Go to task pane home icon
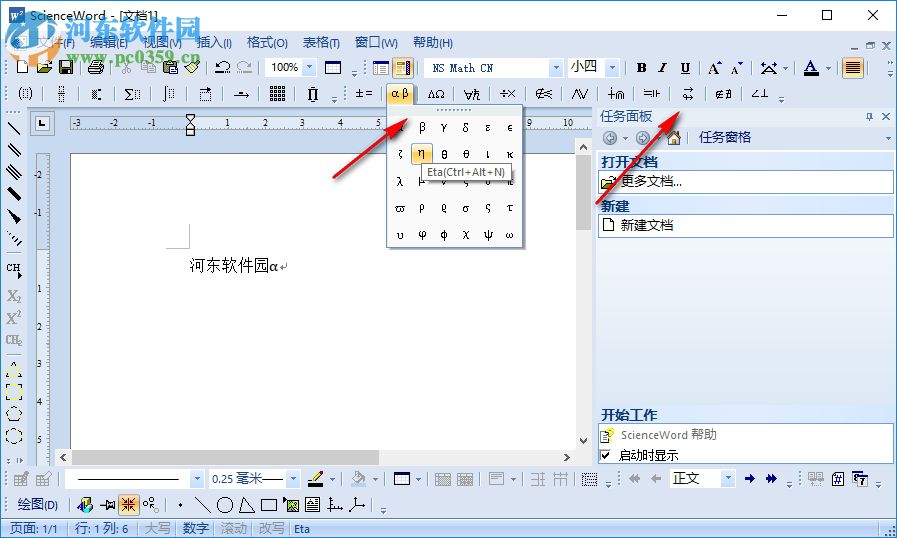Screen dimensions: 897x538 pyautogui.click(x=674, y=138)
